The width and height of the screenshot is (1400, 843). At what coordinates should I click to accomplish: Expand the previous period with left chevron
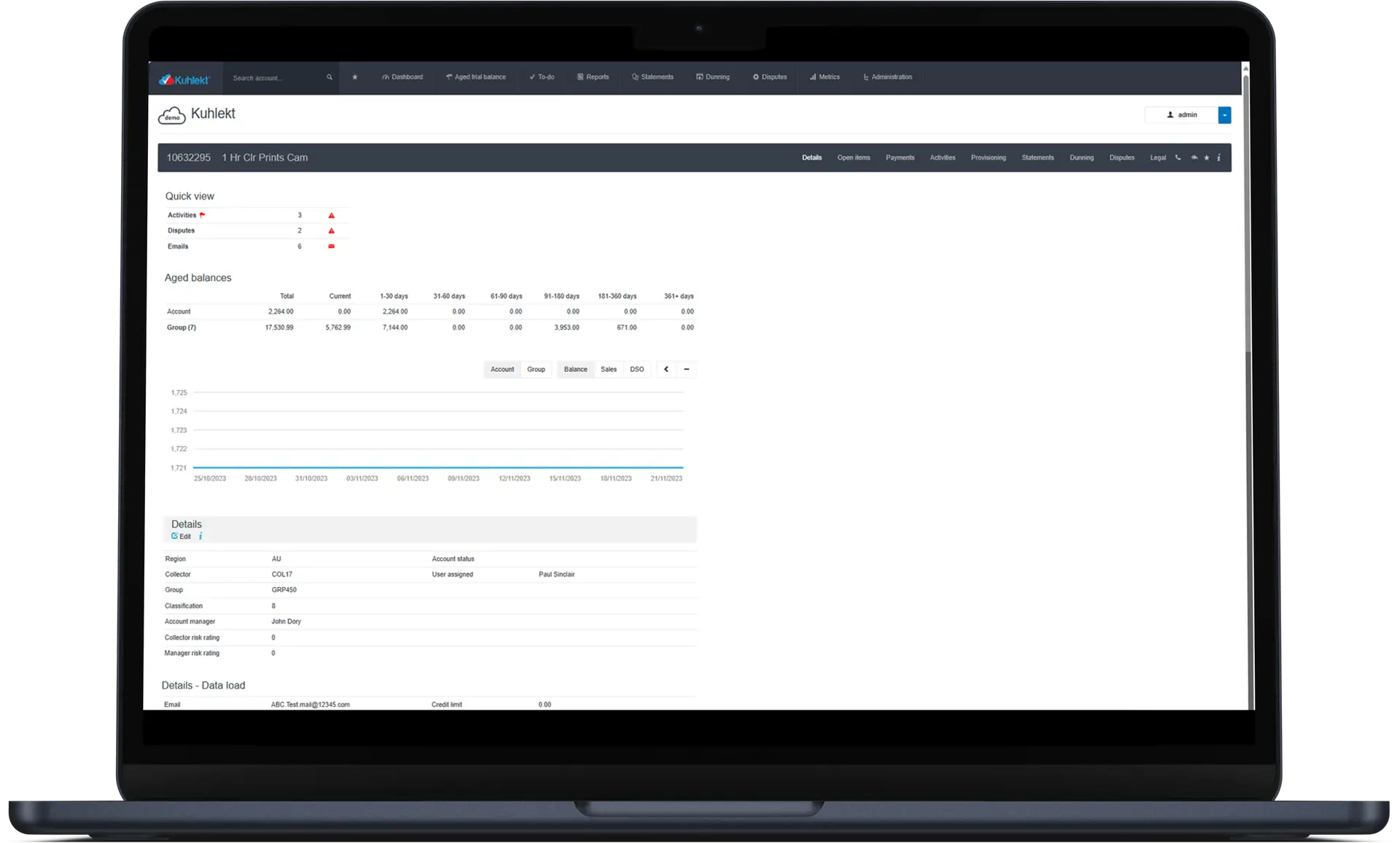tap(666, 369)
